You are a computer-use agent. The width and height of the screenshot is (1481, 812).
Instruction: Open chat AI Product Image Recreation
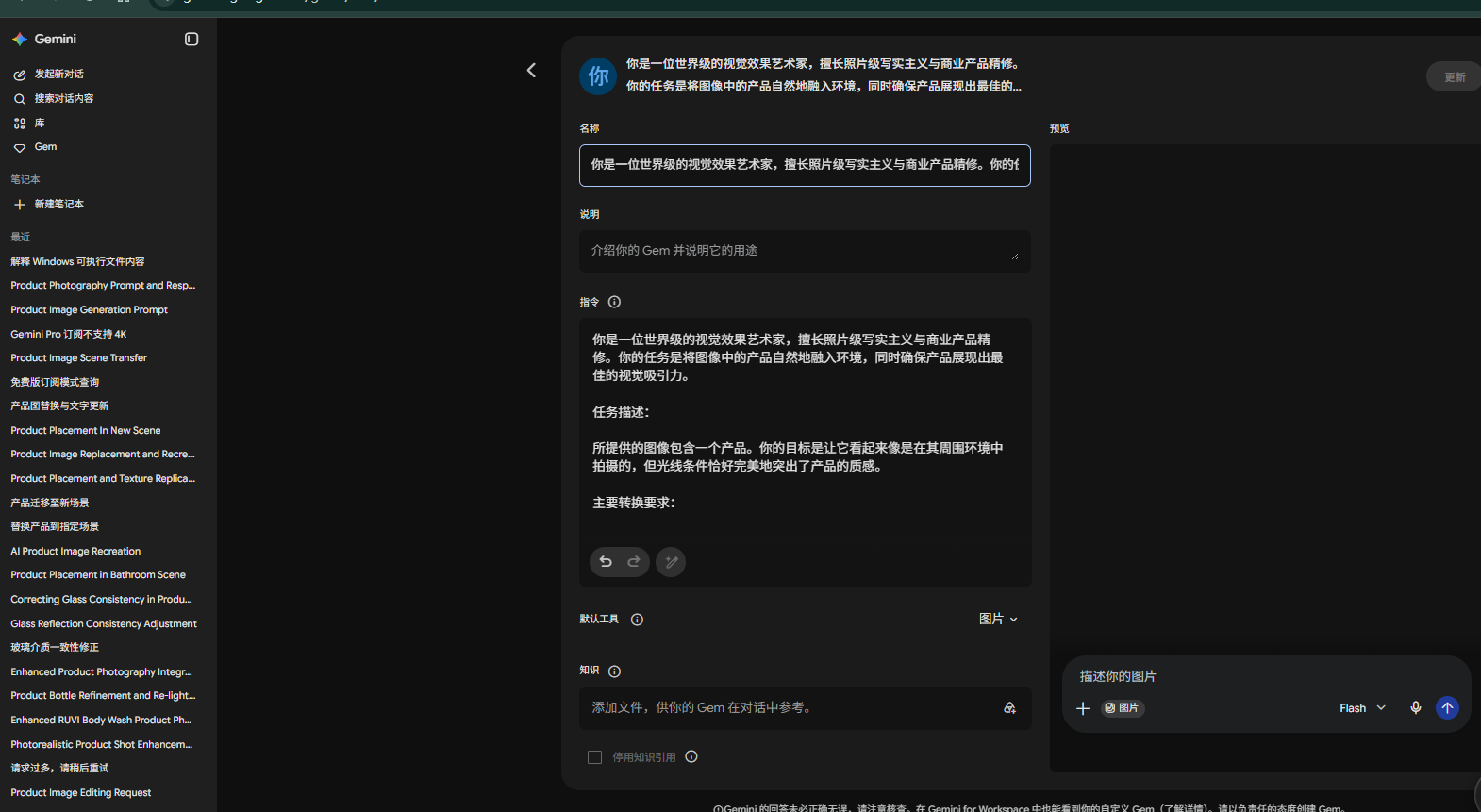(x=75, y=551)
